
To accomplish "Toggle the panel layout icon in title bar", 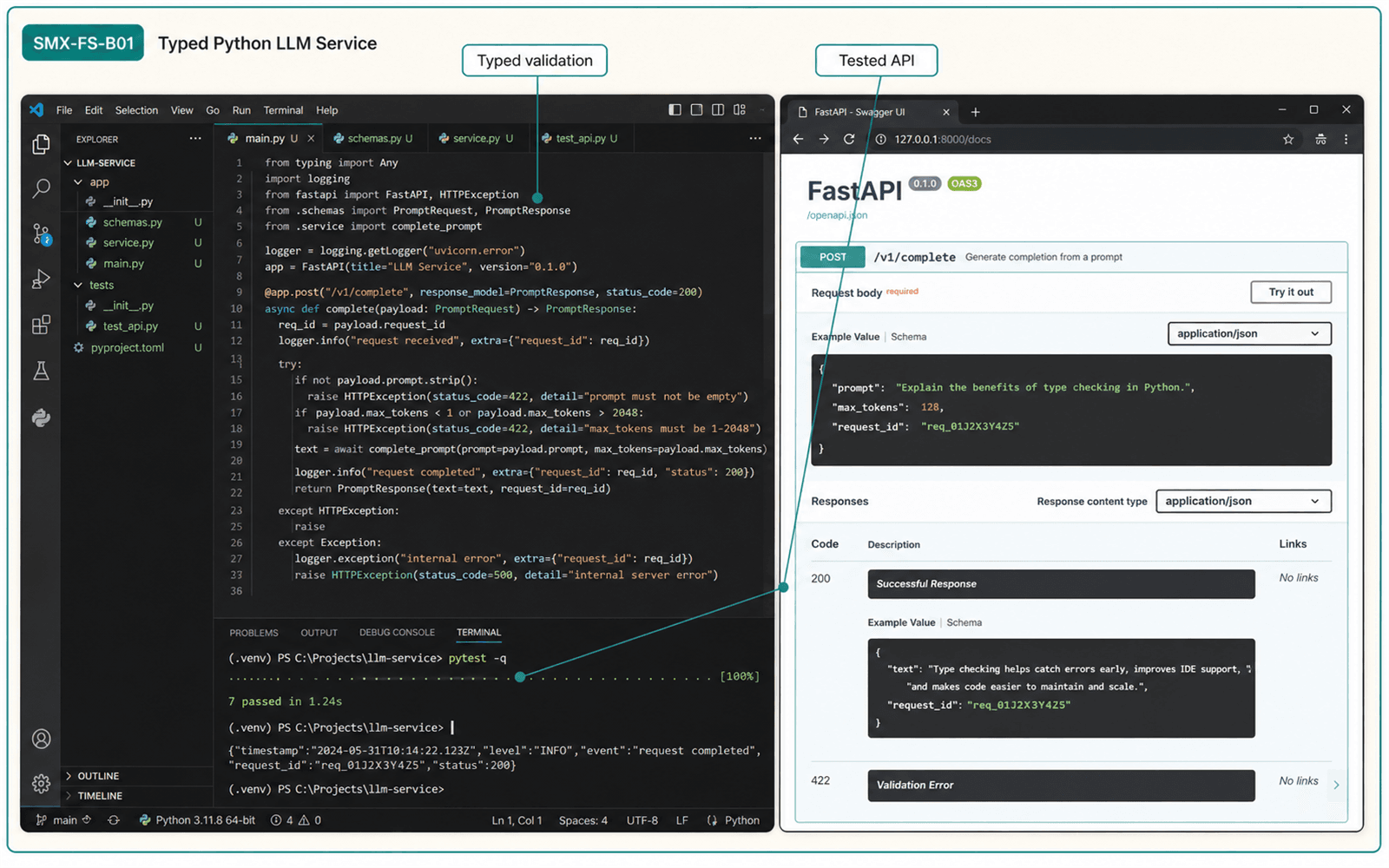I will (696, 110).
